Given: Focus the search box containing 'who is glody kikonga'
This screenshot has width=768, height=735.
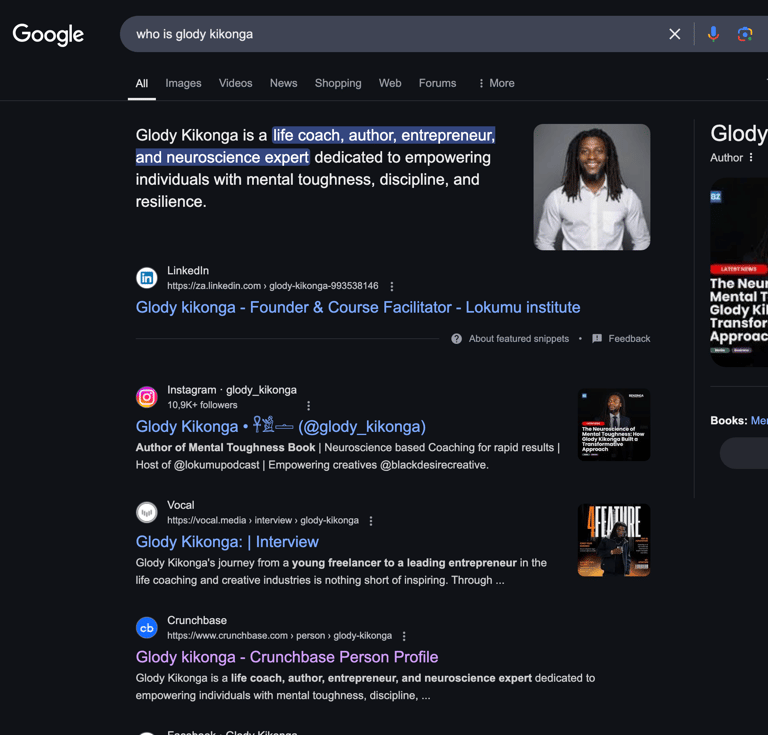Looking at the screenshot, I should pyautogui.click(x=392, y=34).
